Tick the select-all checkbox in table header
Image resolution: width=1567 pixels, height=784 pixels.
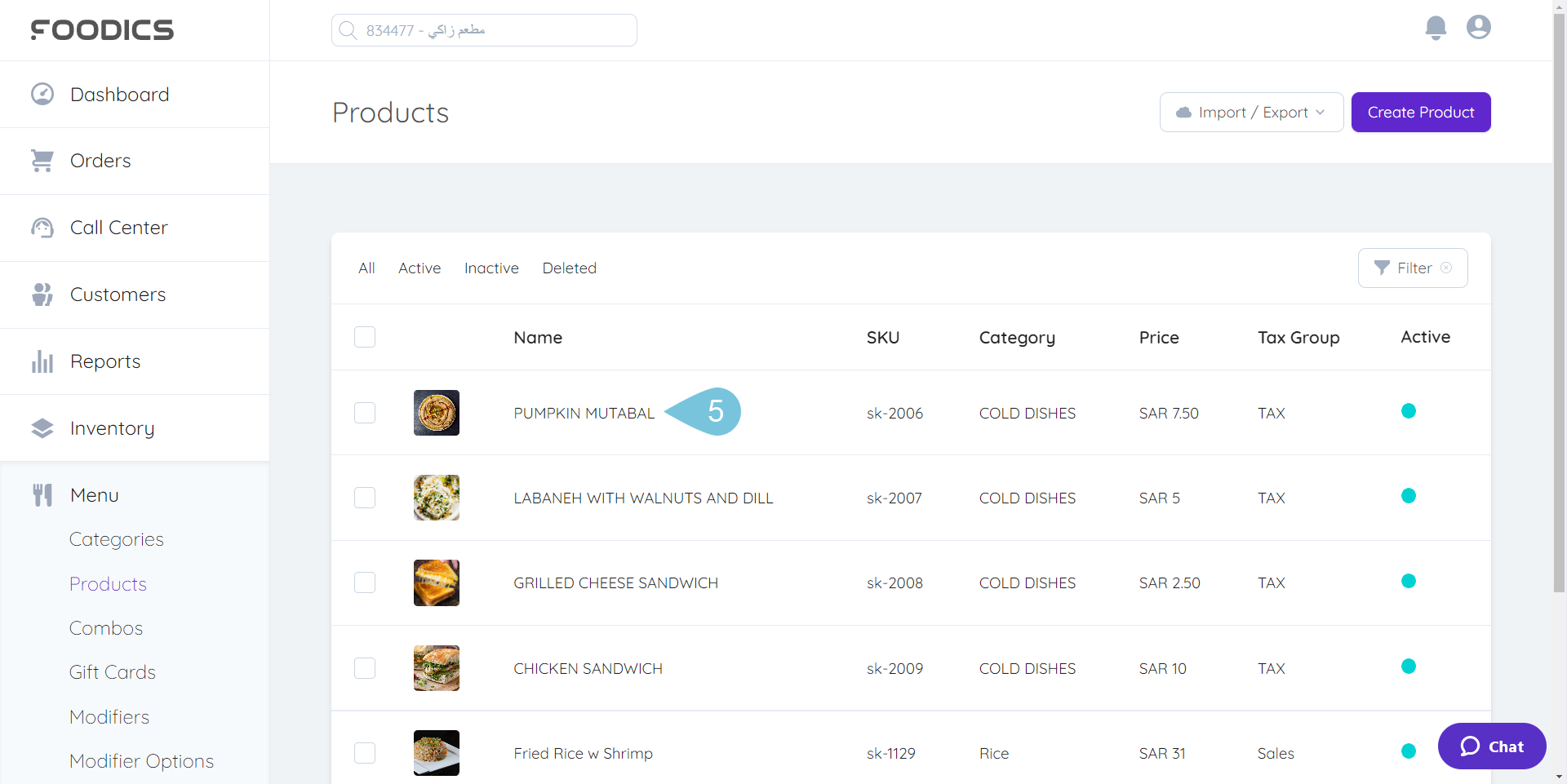click(x=365, y=337)
